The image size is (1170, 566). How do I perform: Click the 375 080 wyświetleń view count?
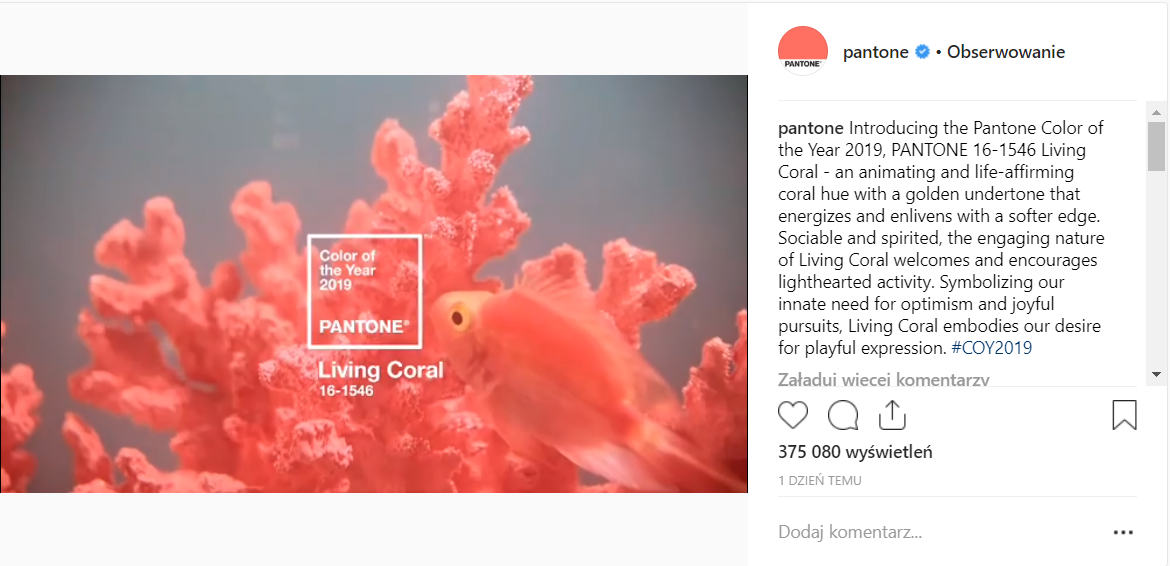point(855,452)
